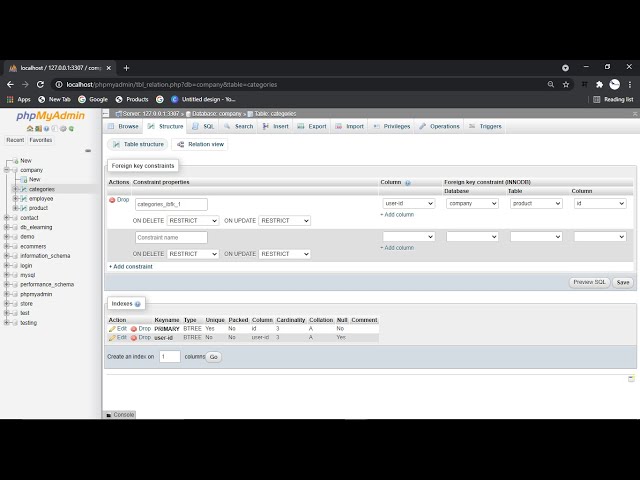This screenshot has width=640, height=480.
Task: Click the browser reload button
Action: pos(40,84)
